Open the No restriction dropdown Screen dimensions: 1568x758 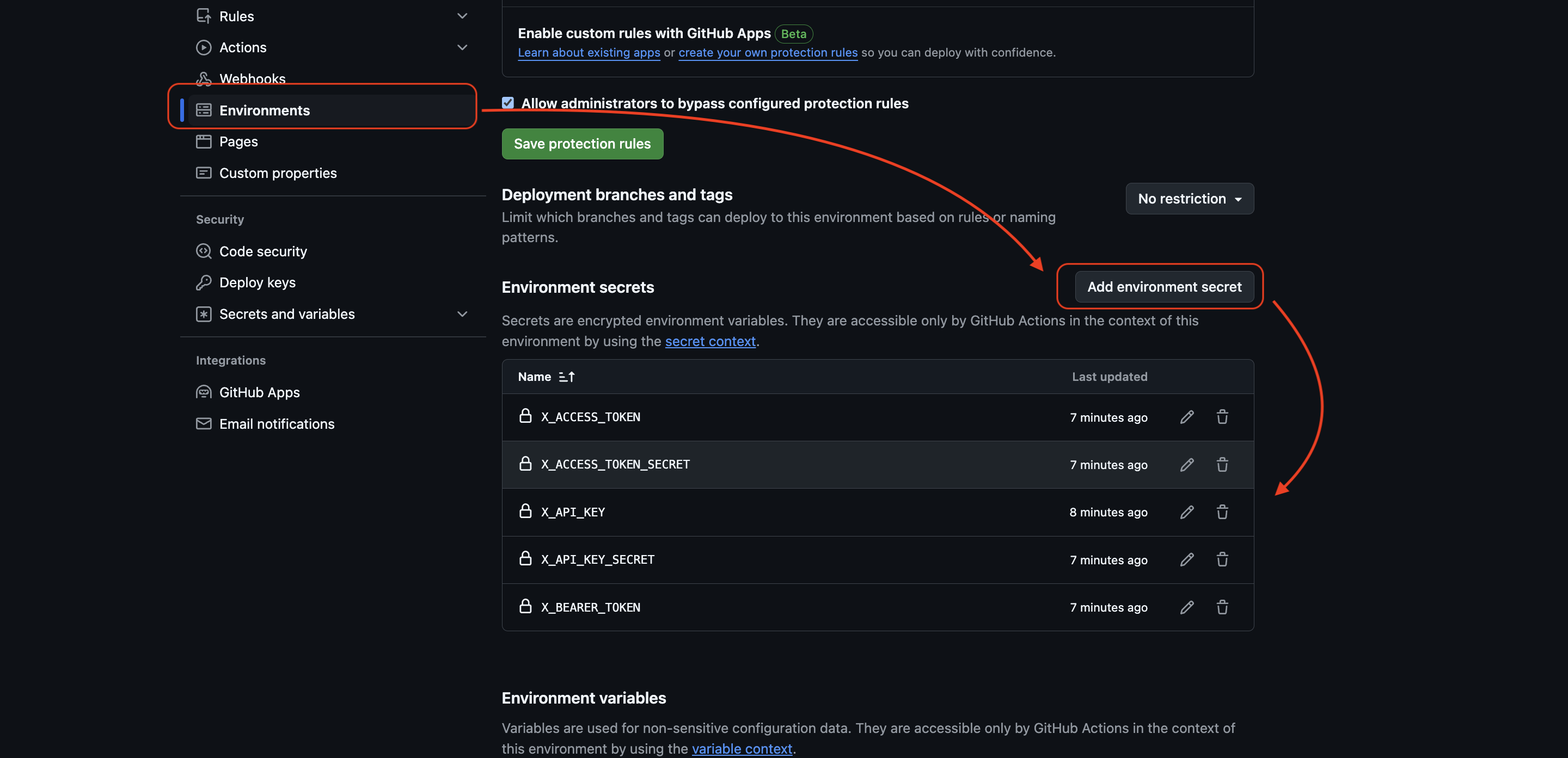(x=1188, y=198)
